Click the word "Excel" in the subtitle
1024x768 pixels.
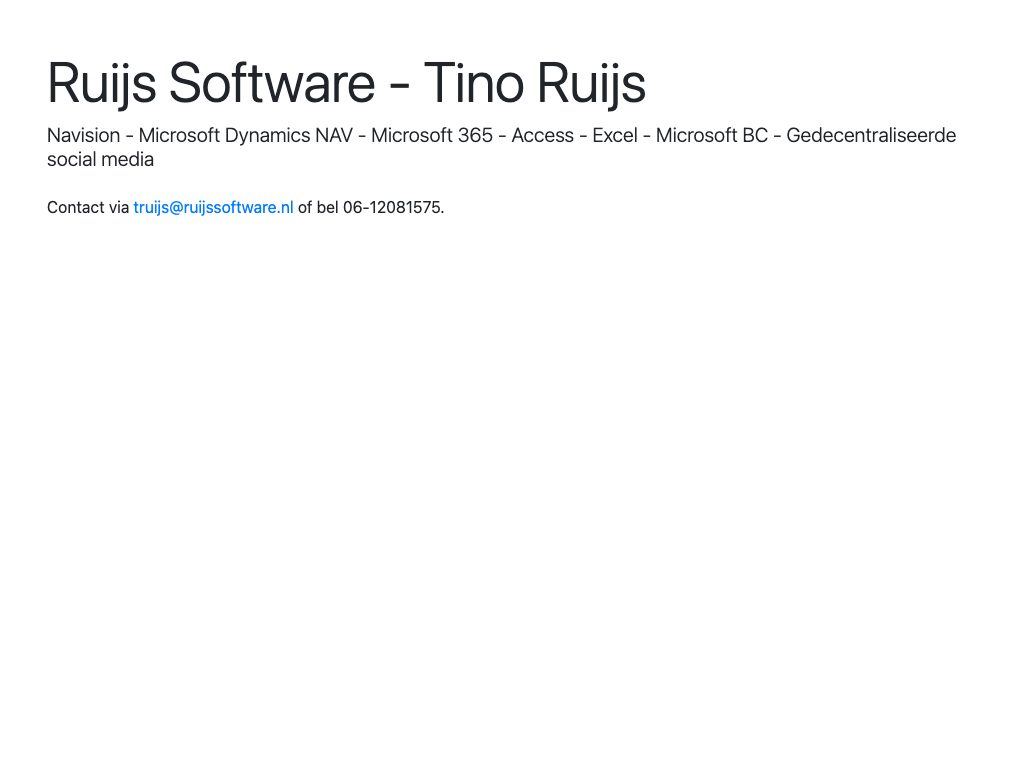(614, 135)
